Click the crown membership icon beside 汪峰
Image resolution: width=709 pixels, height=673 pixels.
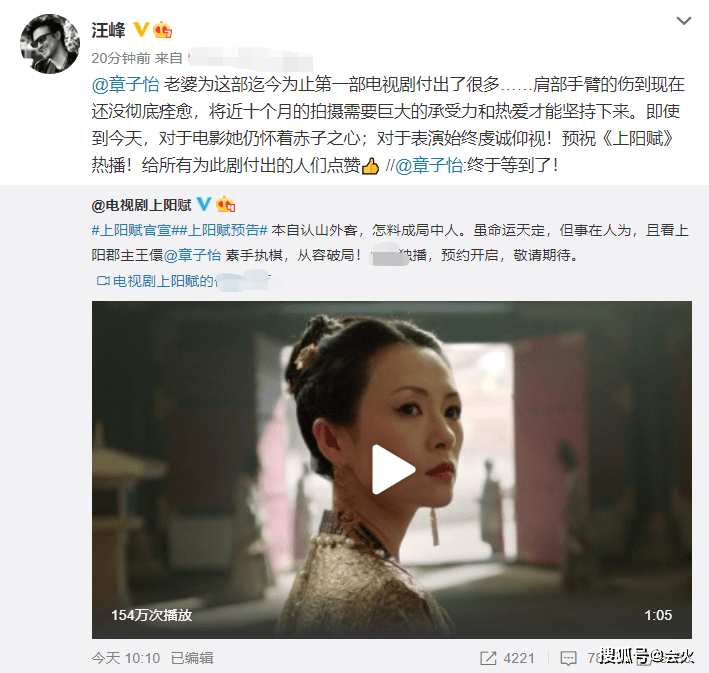(x=162, y=30)
